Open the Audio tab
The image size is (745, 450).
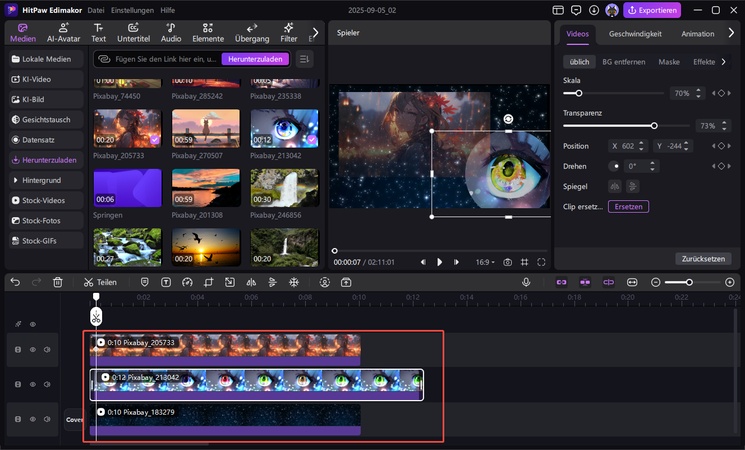click(x=171, y=33)
